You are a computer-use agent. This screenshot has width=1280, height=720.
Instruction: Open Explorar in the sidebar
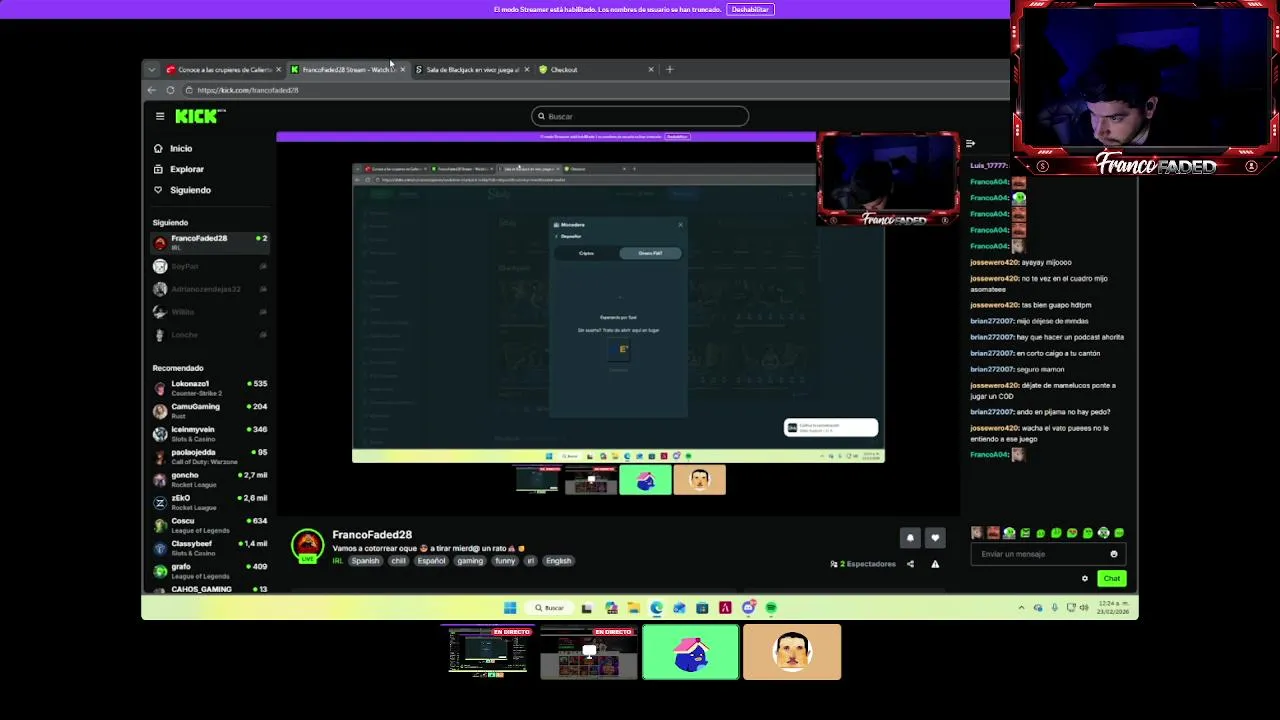point(186,169)
